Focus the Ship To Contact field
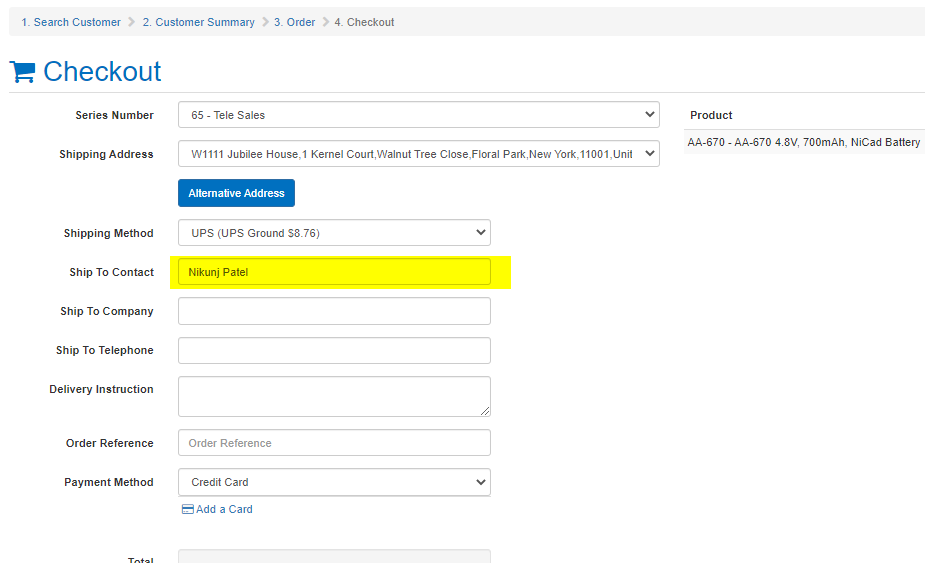This screenshot has width=925, height=563. point(334,272)
